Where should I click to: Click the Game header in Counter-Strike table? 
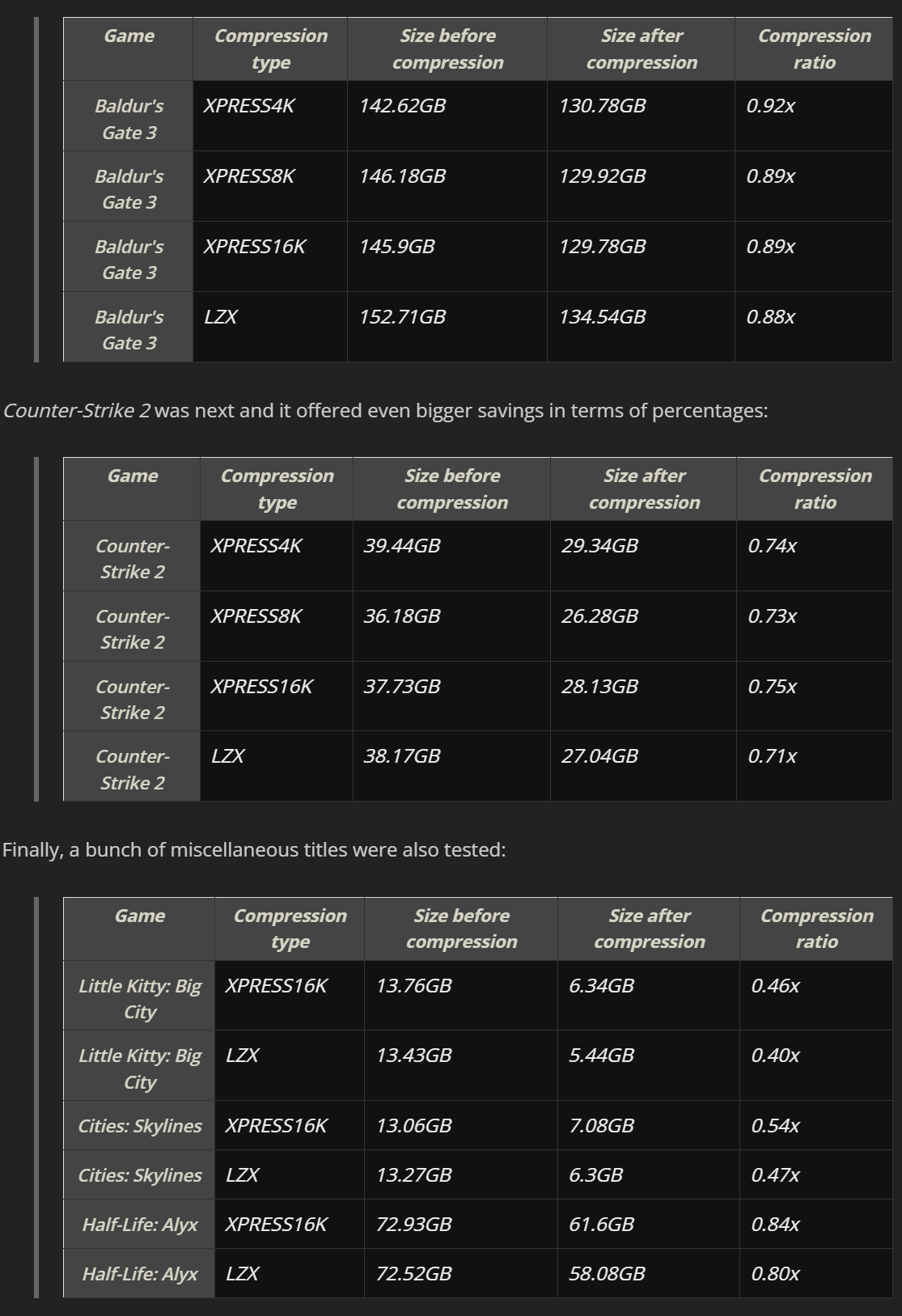coord(132,476)
